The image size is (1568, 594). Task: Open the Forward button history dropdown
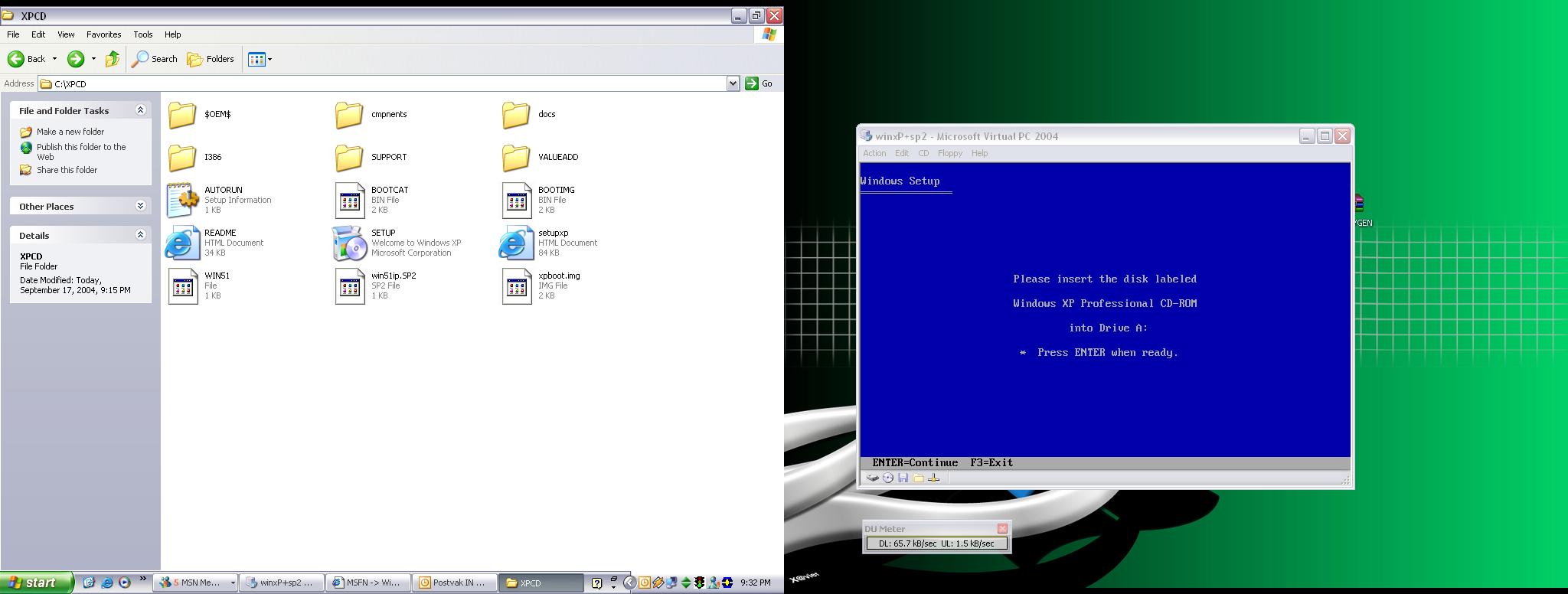93,59
